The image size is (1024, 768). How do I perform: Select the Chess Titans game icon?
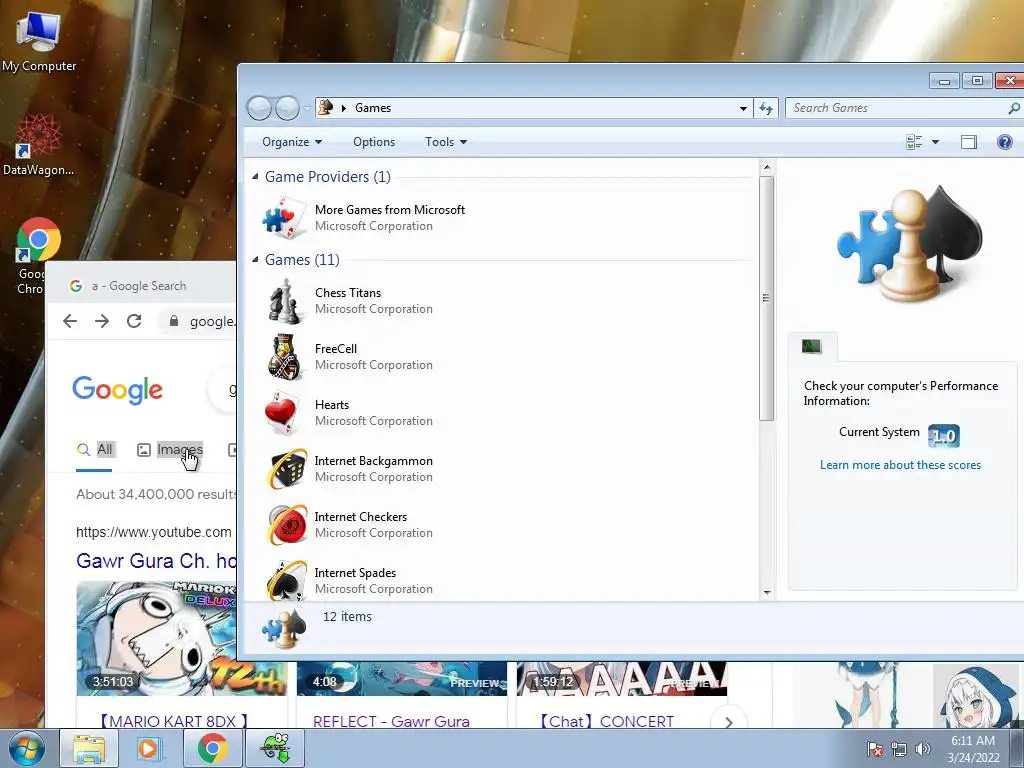click(x=285, y=301)
